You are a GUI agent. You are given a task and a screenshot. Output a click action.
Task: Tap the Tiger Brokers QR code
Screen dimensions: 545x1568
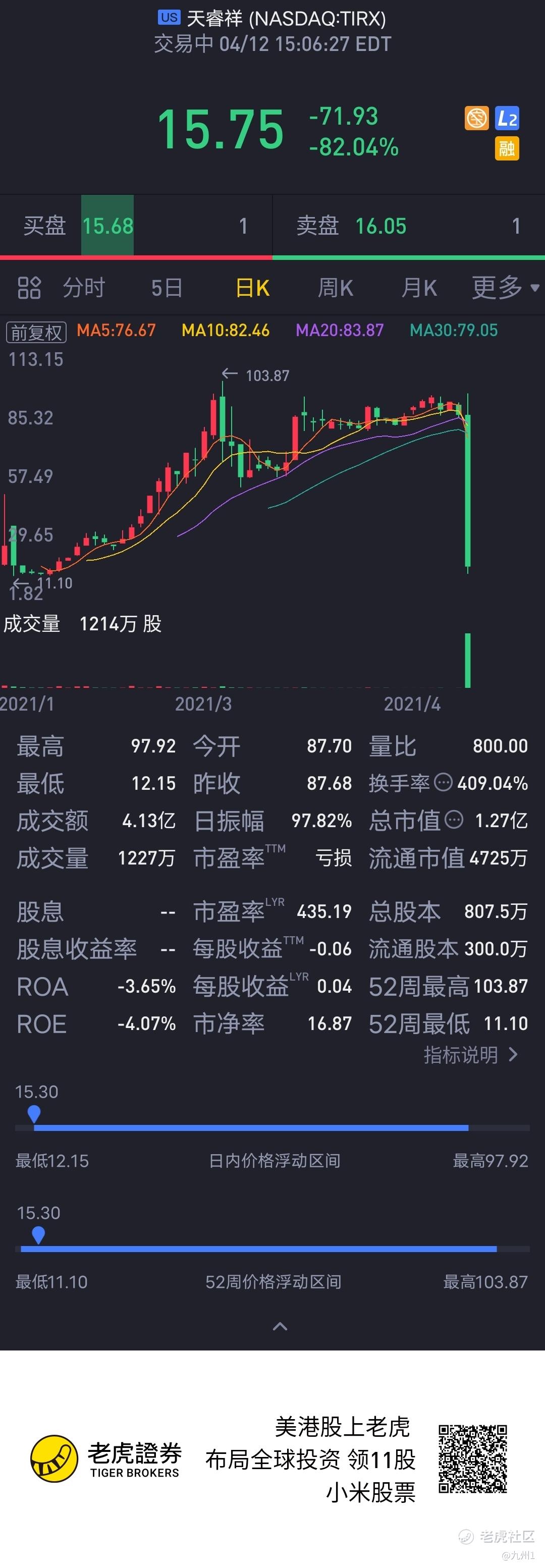pos(473,1459)
